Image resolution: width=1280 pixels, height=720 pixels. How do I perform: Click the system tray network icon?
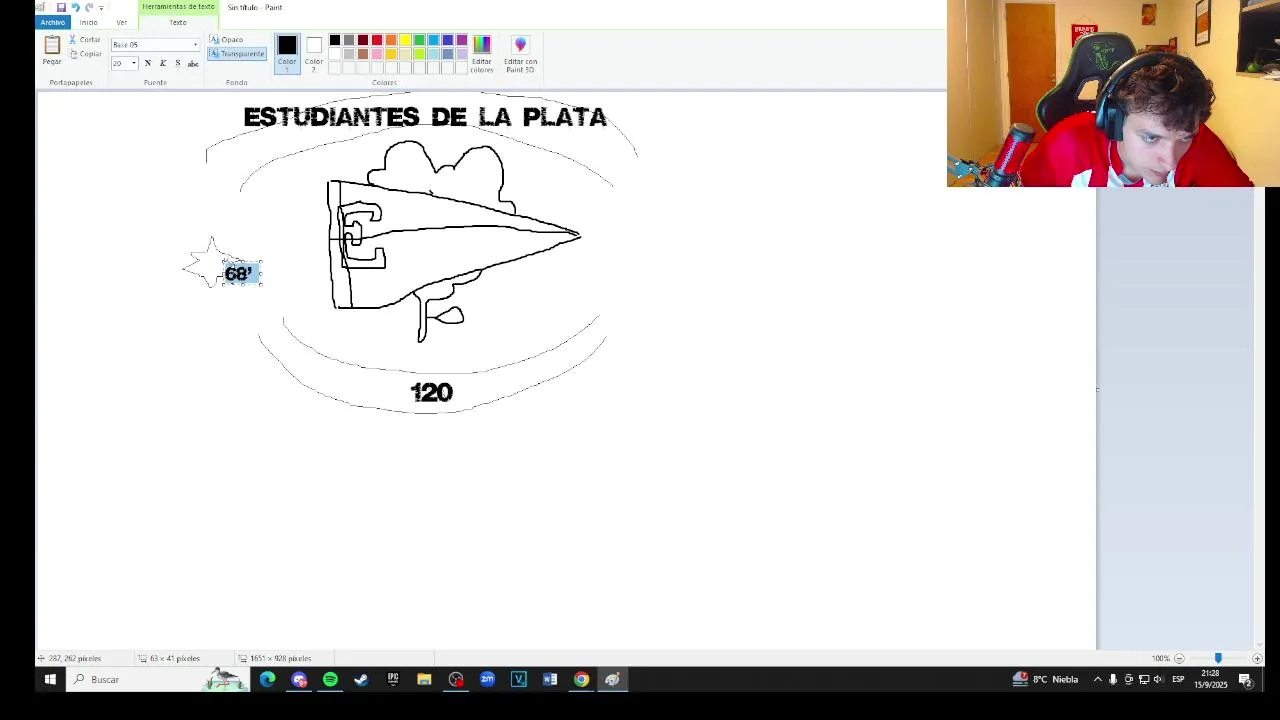pyautogui.click(x=1143, y=679)
